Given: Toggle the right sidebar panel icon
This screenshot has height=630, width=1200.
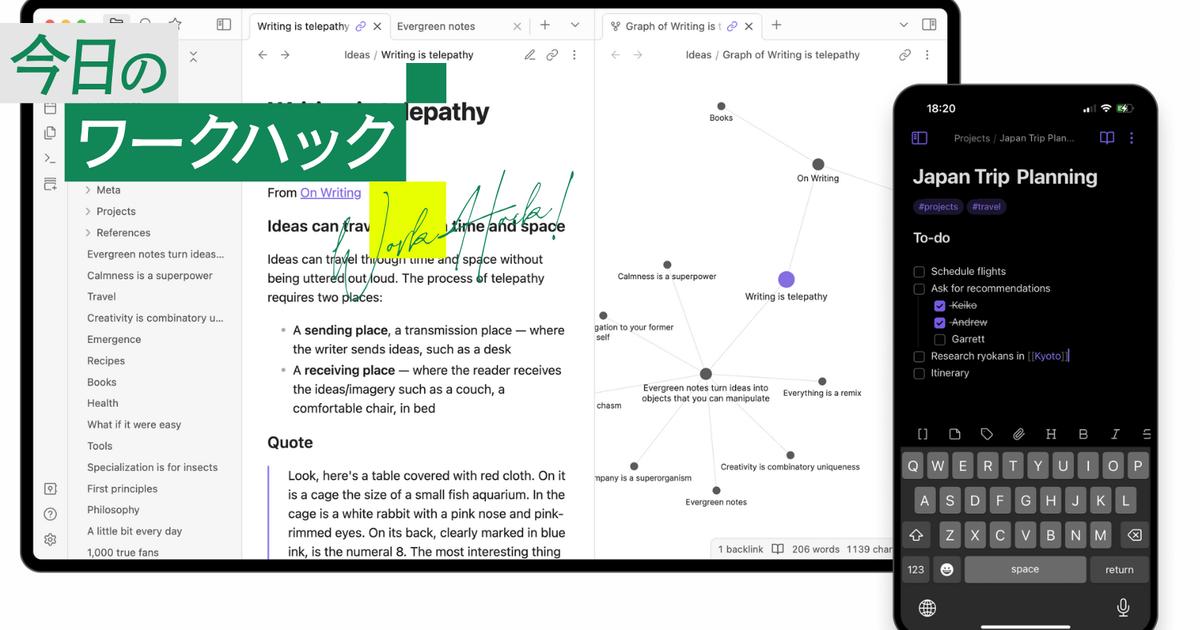Looking at the screenshot, I should click(929, 25).
